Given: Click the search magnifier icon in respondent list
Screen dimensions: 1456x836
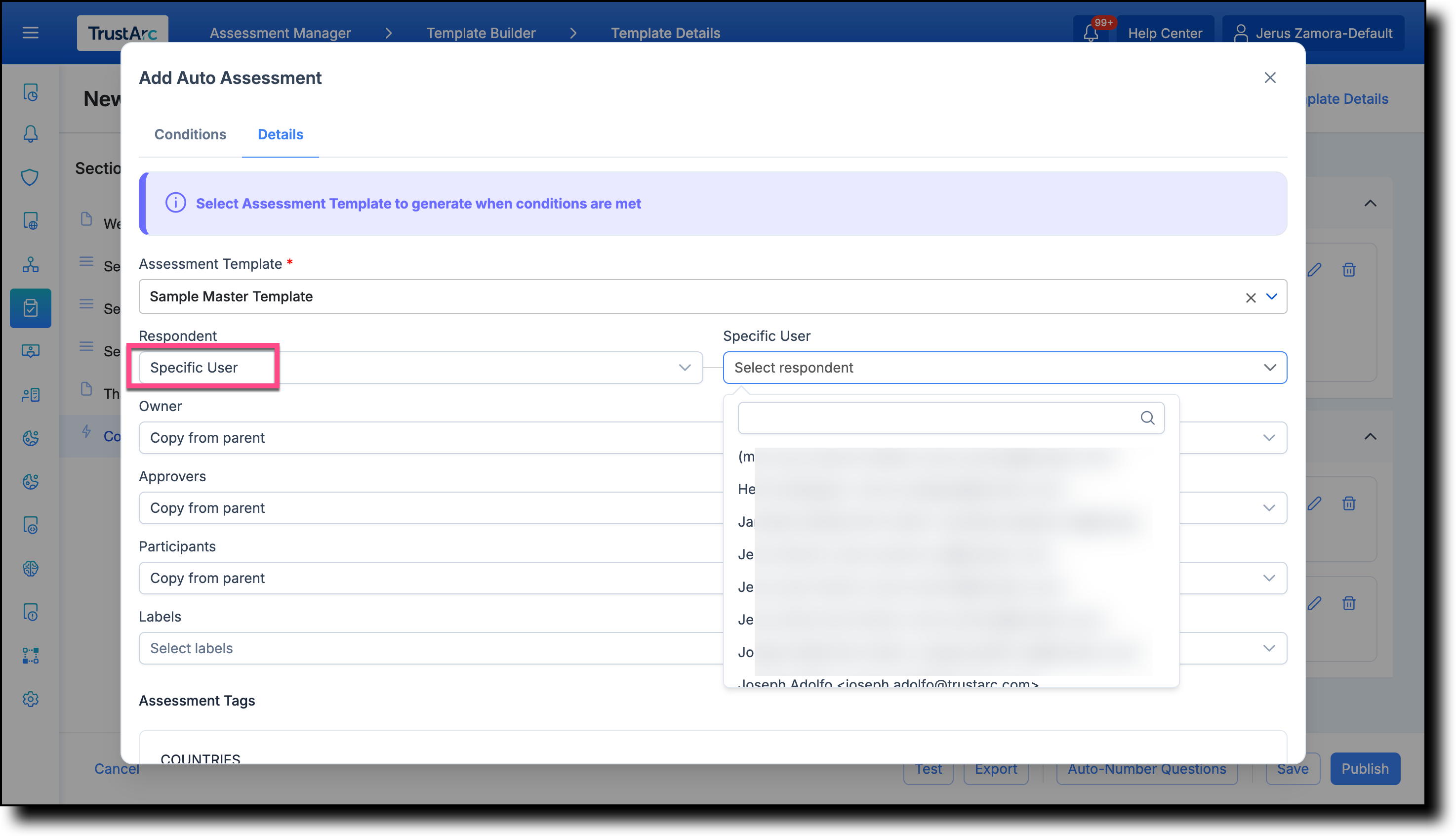Looking at the screenshot, I should [x=1147, y=418].
